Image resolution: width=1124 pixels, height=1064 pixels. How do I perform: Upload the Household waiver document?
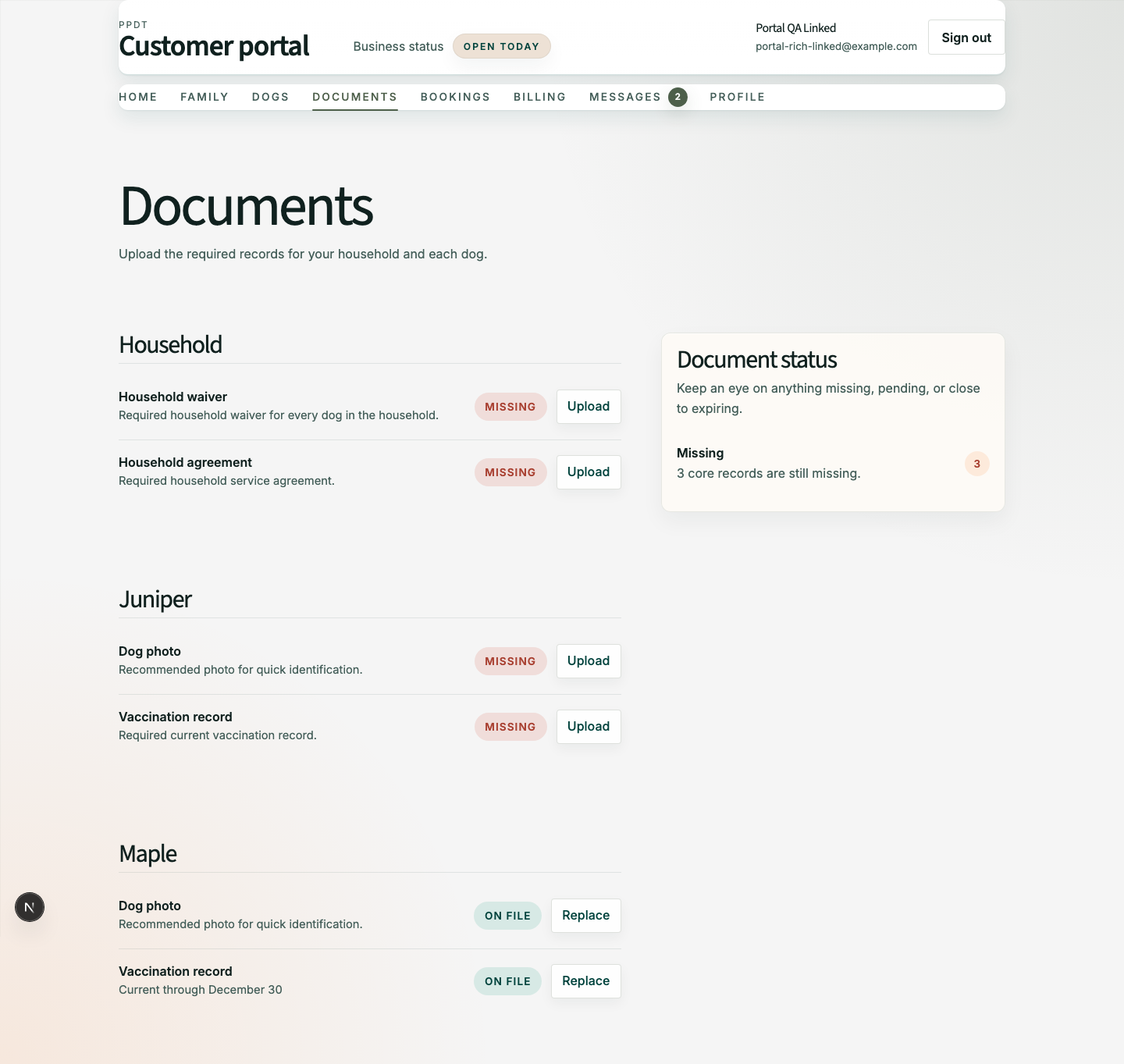[589, 407]
